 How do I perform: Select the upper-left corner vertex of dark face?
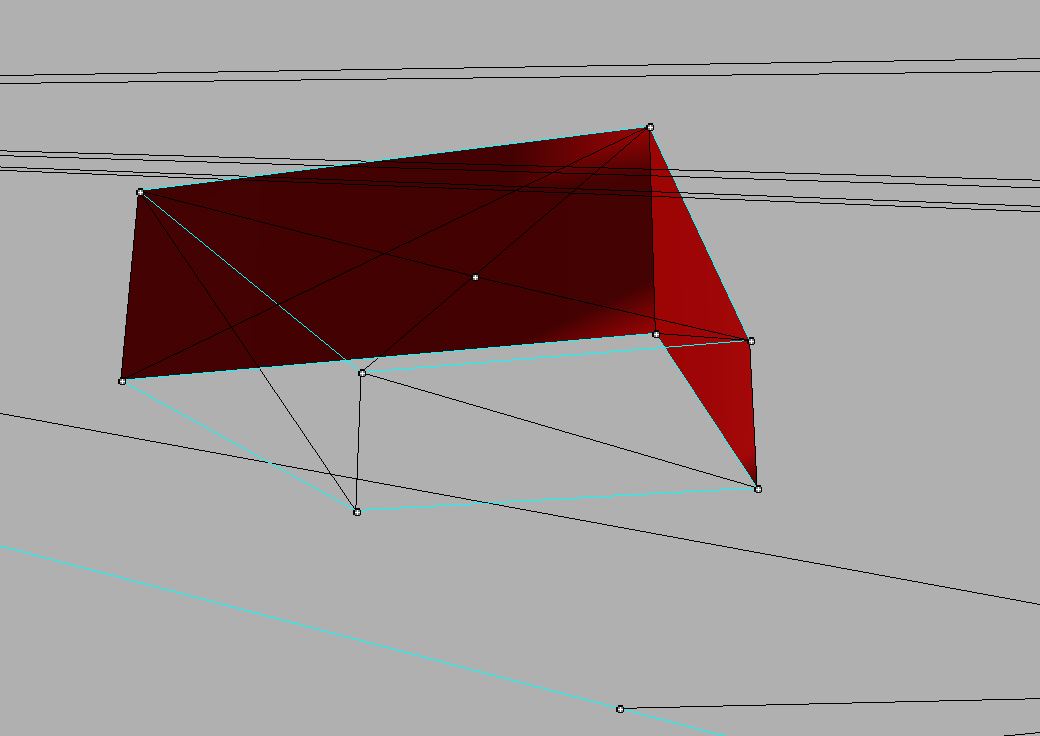[x=141, y=192]
